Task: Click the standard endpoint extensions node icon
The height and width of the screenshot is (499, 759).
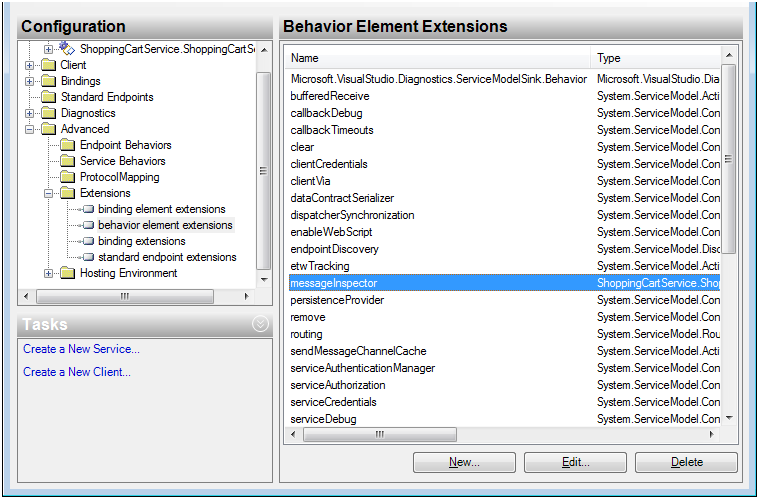Action: click(88, 257)
